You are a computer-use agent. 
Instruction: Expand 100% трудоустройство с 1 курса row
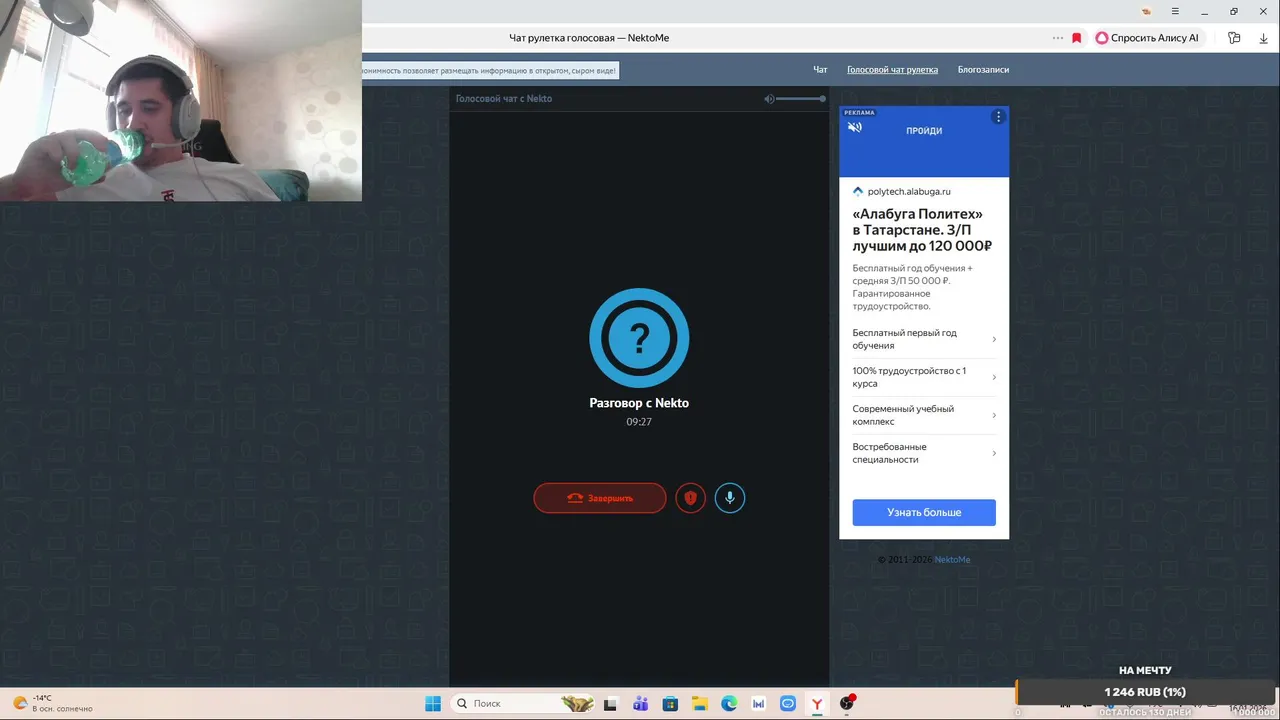tap(924, 377)
